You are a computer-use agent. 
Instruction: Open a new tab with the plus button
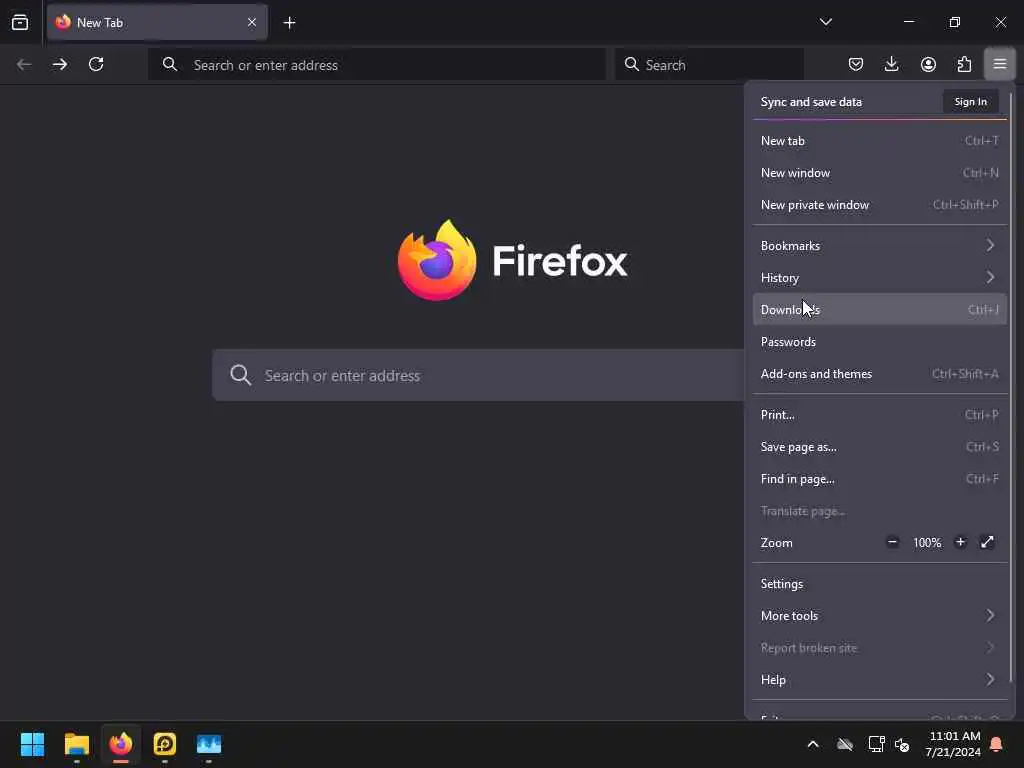point(289,23)
